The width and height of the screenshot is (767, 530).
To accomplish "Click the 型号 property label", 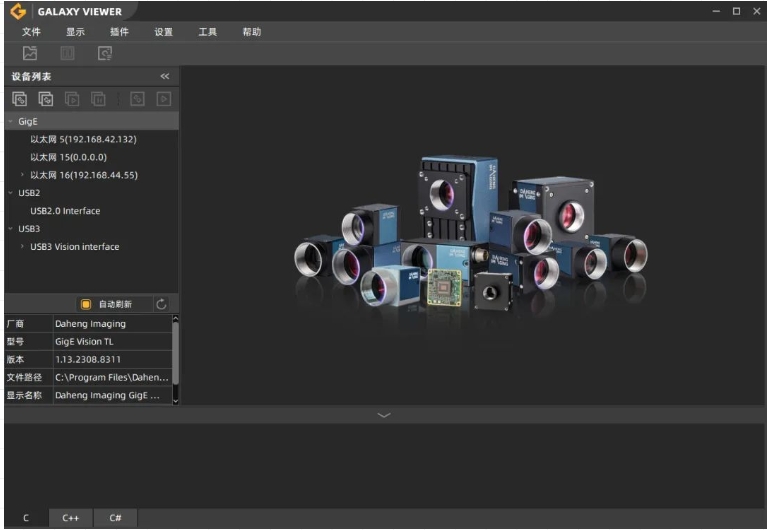I will click(15, 342).
